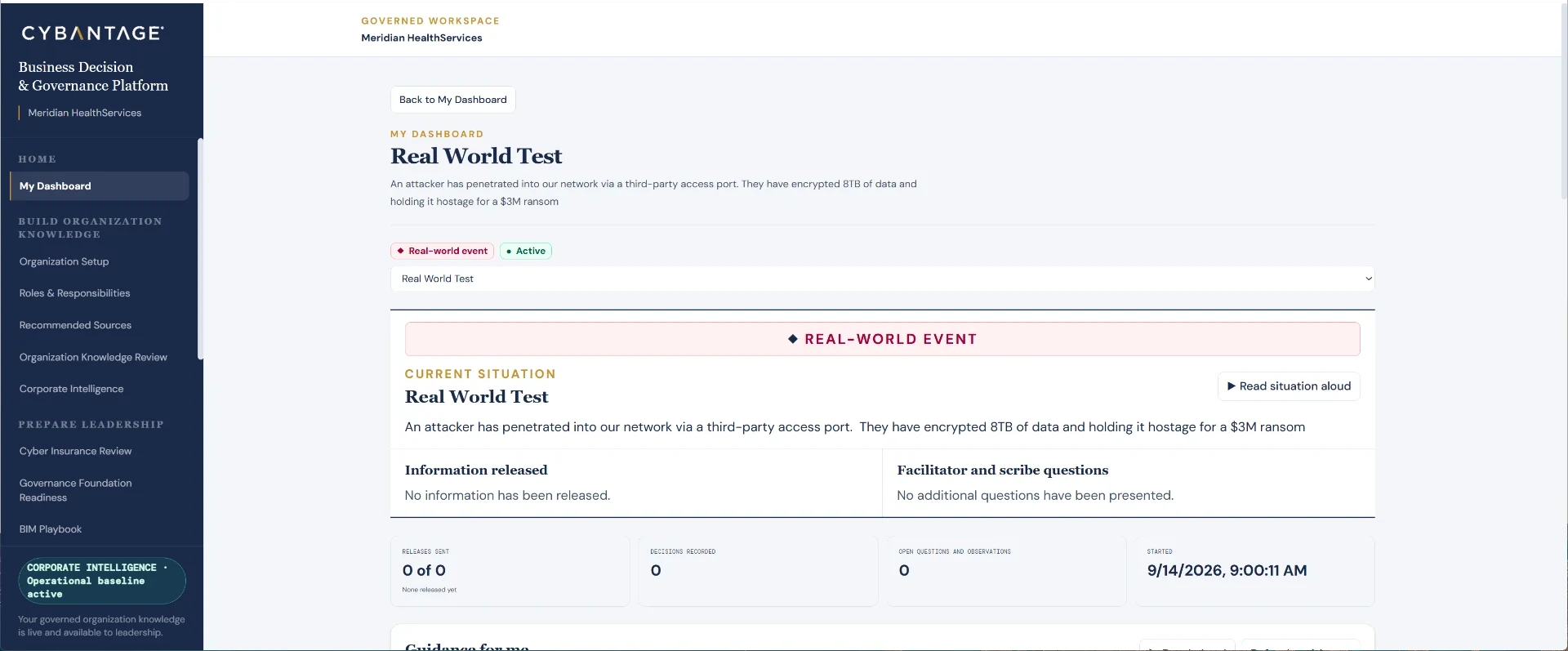The height and width of the screenshot is (651, 1568).
Task: Click the Current Situation label
Action: click(x=480, y=374)
